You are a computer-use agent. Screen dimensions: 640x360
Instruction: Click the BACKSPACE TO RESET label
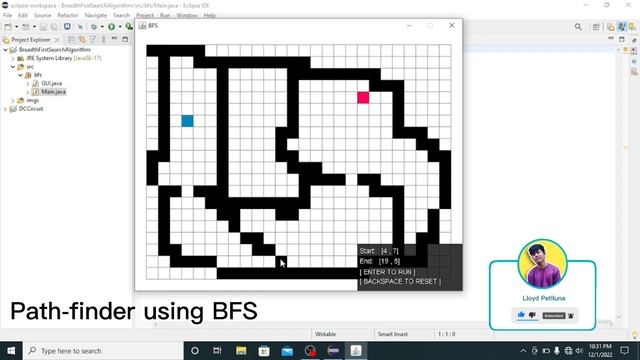pos(400,281)
